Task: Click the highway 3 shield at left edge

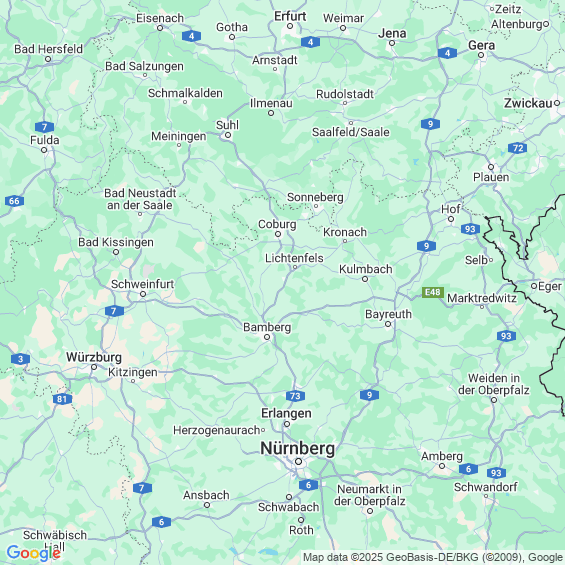Action: 21,359
